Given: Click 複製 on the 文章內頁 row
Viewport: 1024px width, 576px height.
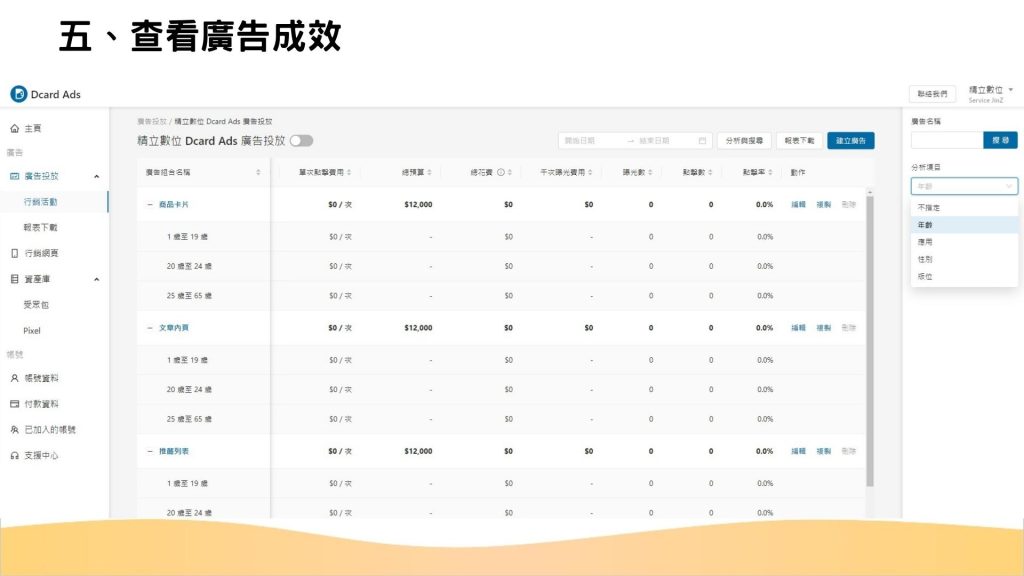Looking at the screenshot, I should click(x=824, y=328).
